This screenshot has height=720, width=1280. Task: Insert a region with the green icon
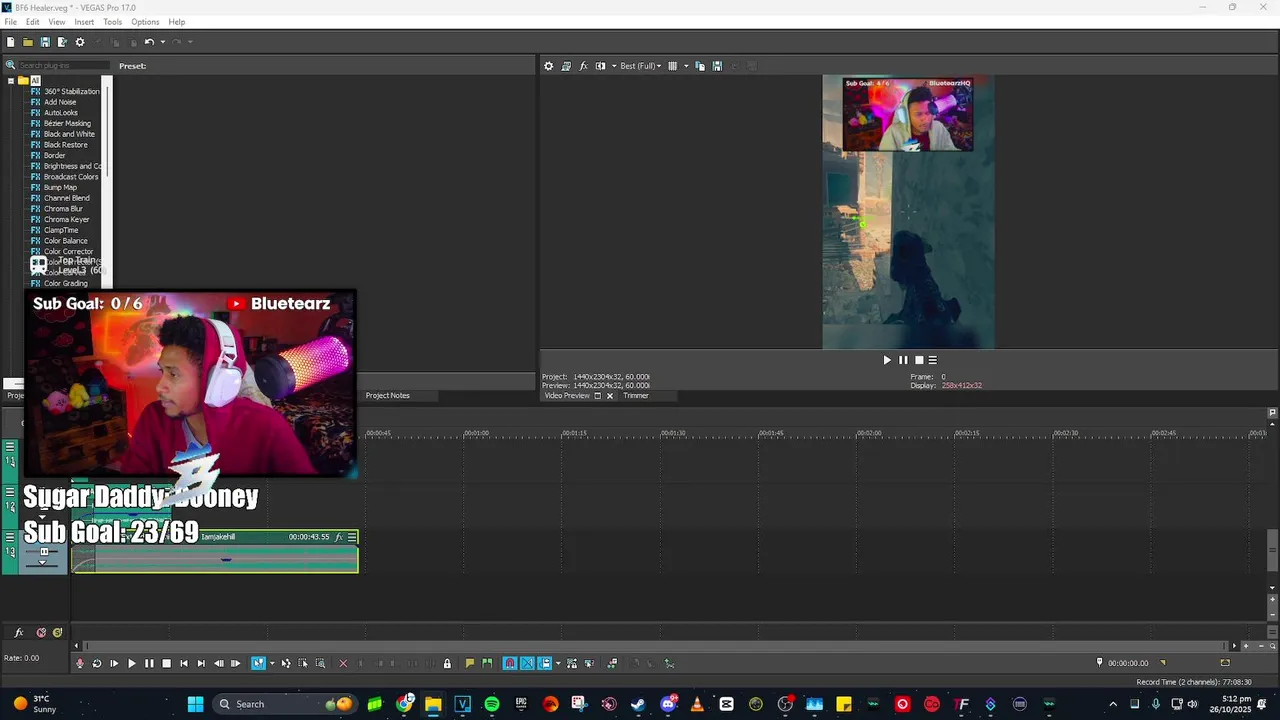pos(486,663)
